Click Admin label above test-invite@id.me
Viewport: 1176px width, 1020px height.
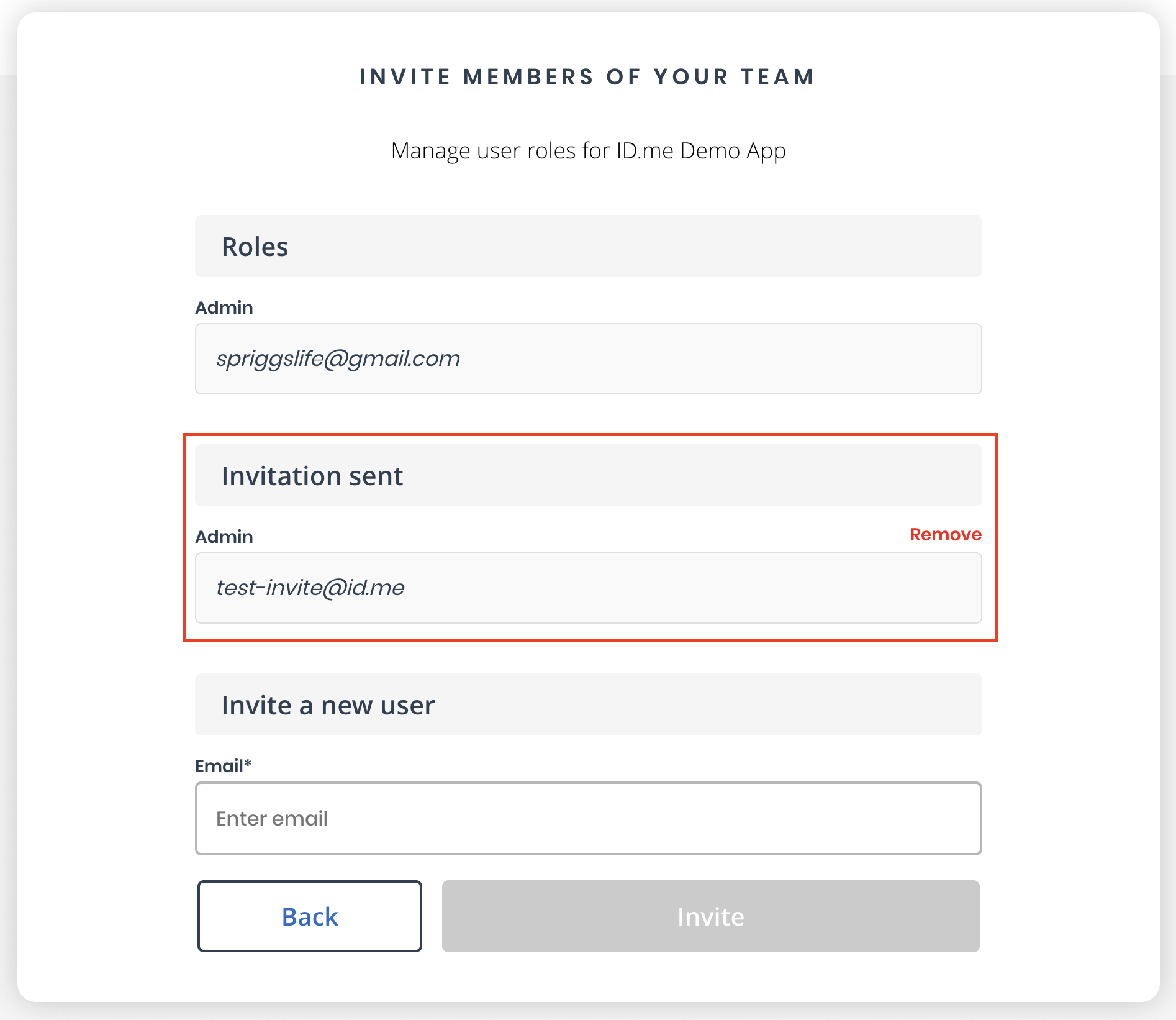[224, 537]
